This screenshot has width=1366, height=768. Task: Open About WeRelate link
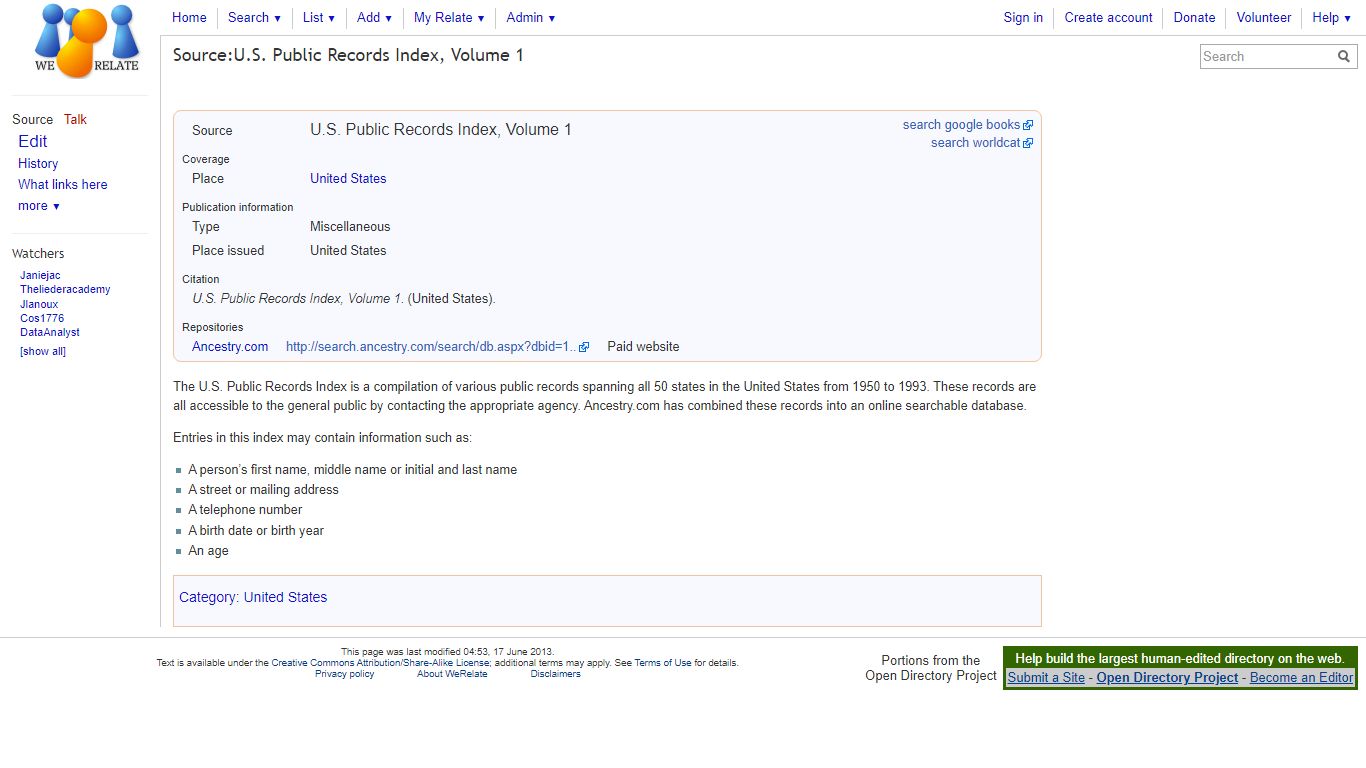pyautogui.click(x=452, y=674)
